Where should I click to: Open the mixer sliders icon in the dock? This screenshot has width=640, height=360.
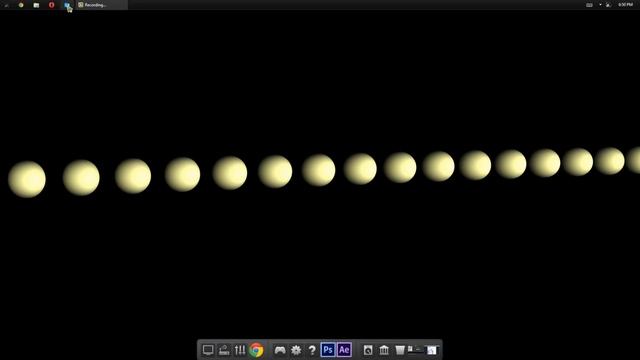point(240,350)
